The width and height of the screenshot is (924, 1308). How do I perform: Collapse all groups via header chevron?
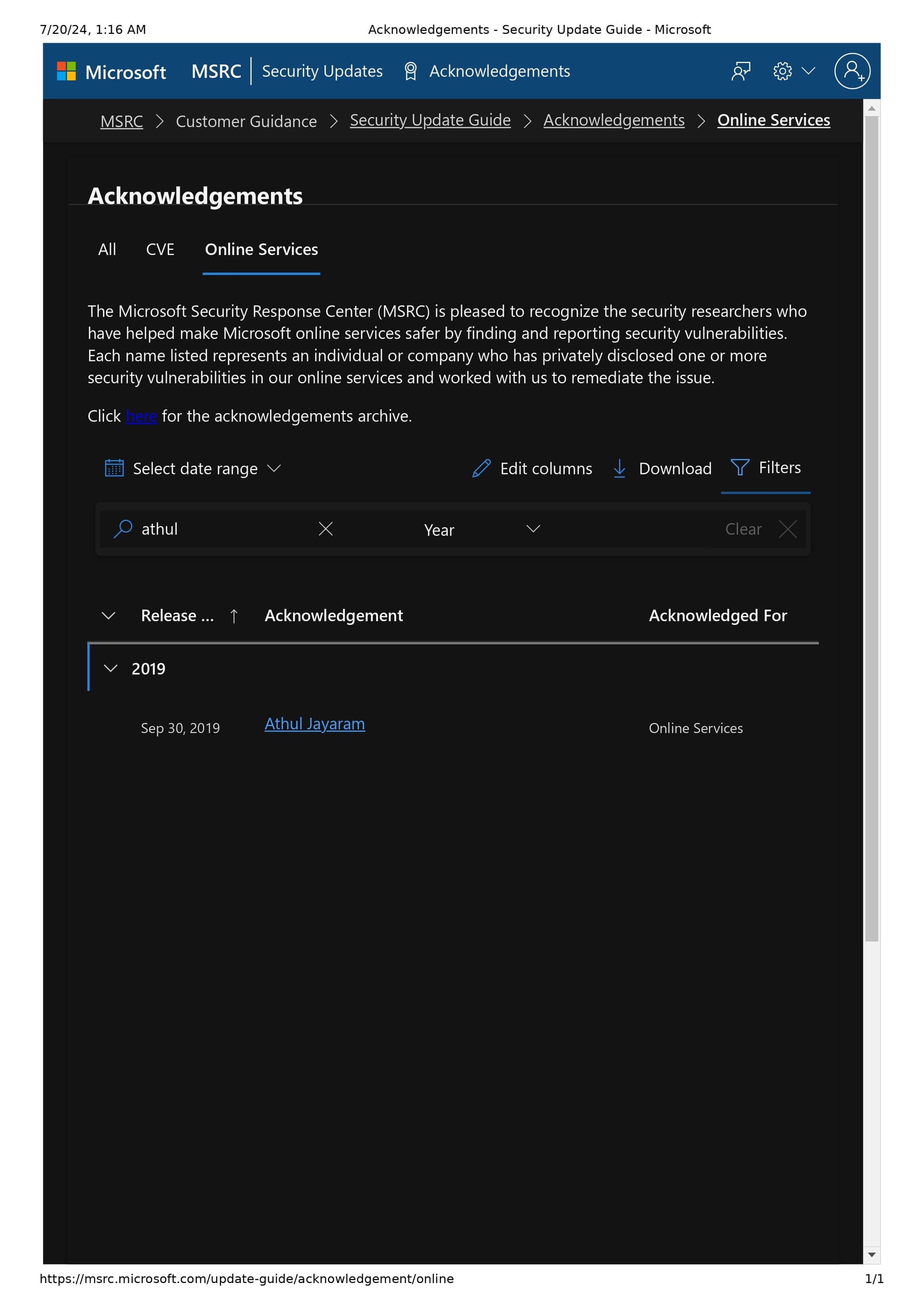tap(108, 615)
